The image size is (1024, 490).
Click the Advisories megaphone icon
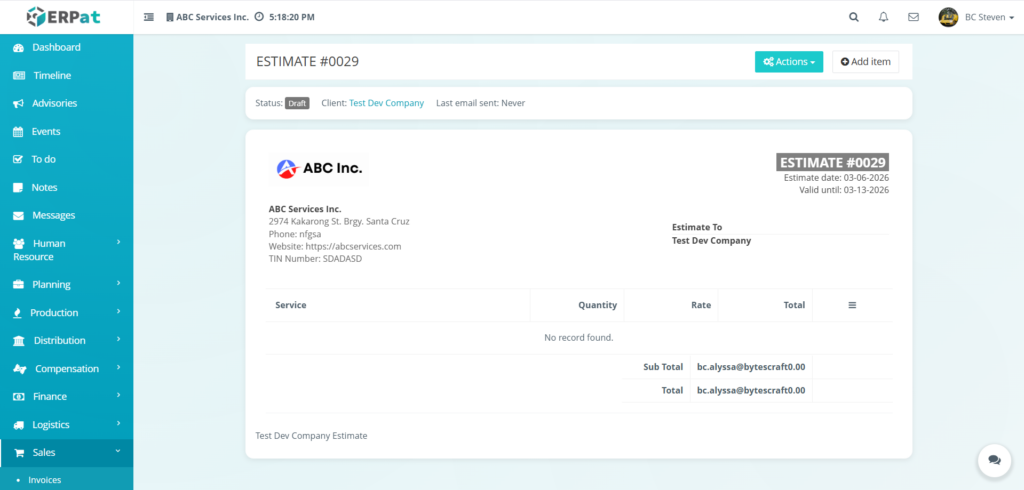coord(18,104)
